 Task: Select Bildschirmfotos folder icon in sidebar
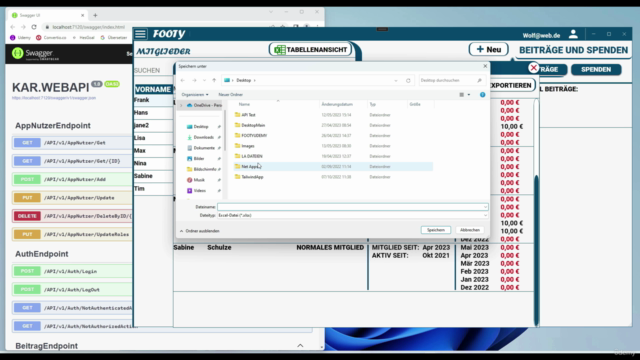189,169
